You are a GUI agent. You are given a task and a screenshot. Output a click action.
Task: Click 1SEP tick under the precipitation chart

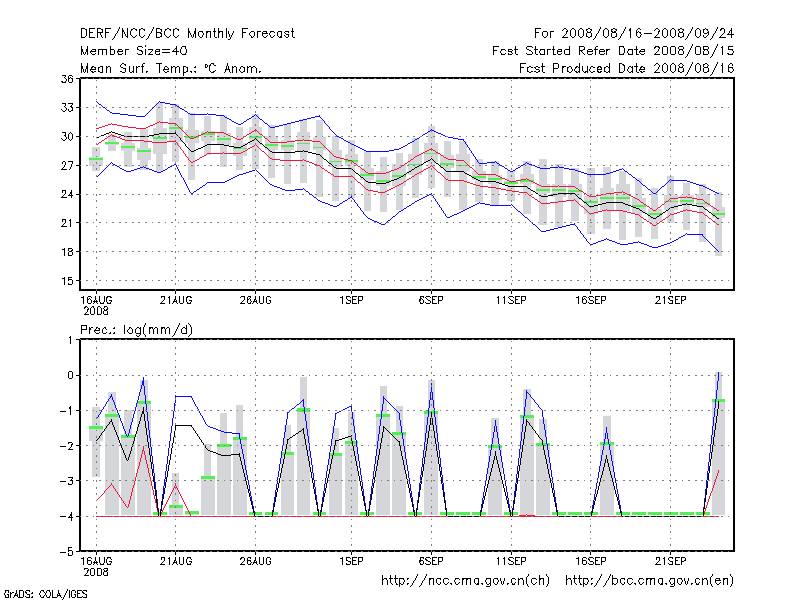[x=351, y=562]
